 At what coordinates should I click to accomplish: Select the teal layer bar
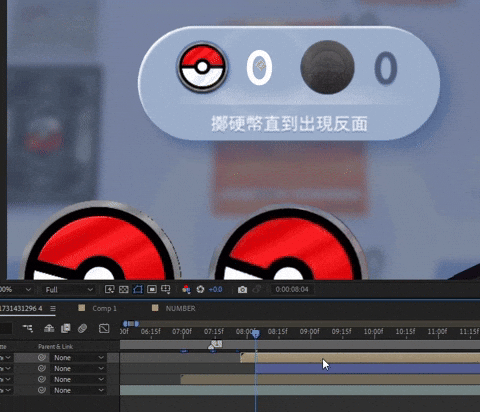[x=300, y=390]
